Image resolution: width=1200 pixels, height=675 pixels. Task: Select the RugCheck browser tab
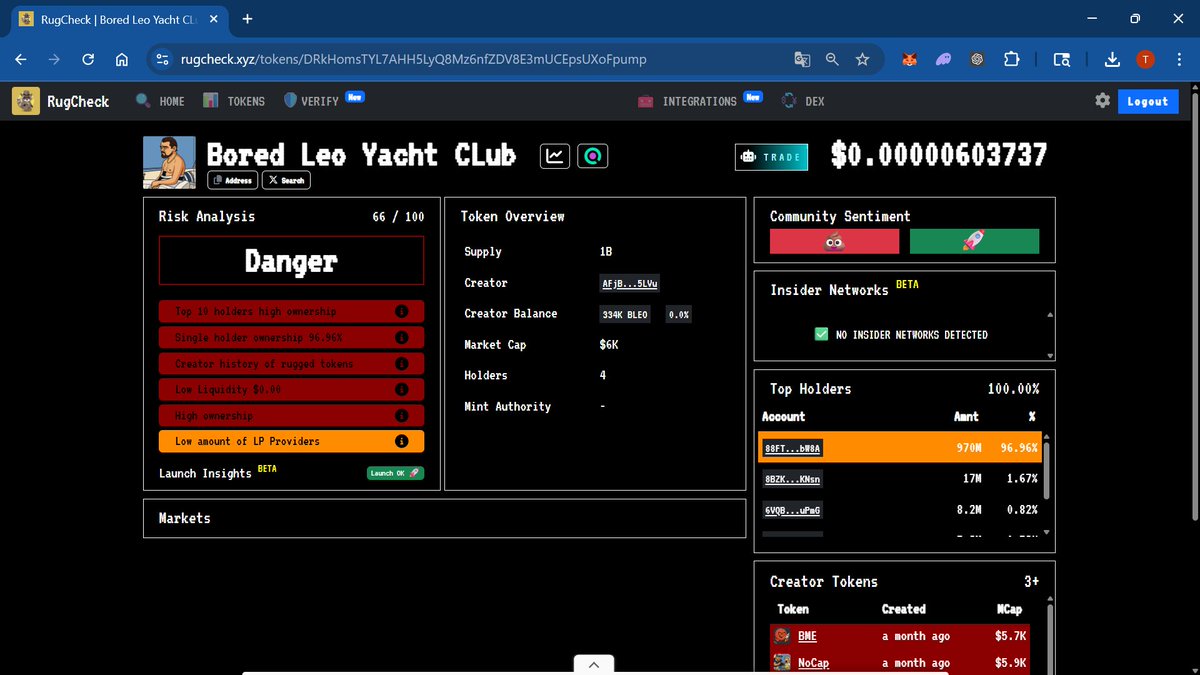point(118,18)
